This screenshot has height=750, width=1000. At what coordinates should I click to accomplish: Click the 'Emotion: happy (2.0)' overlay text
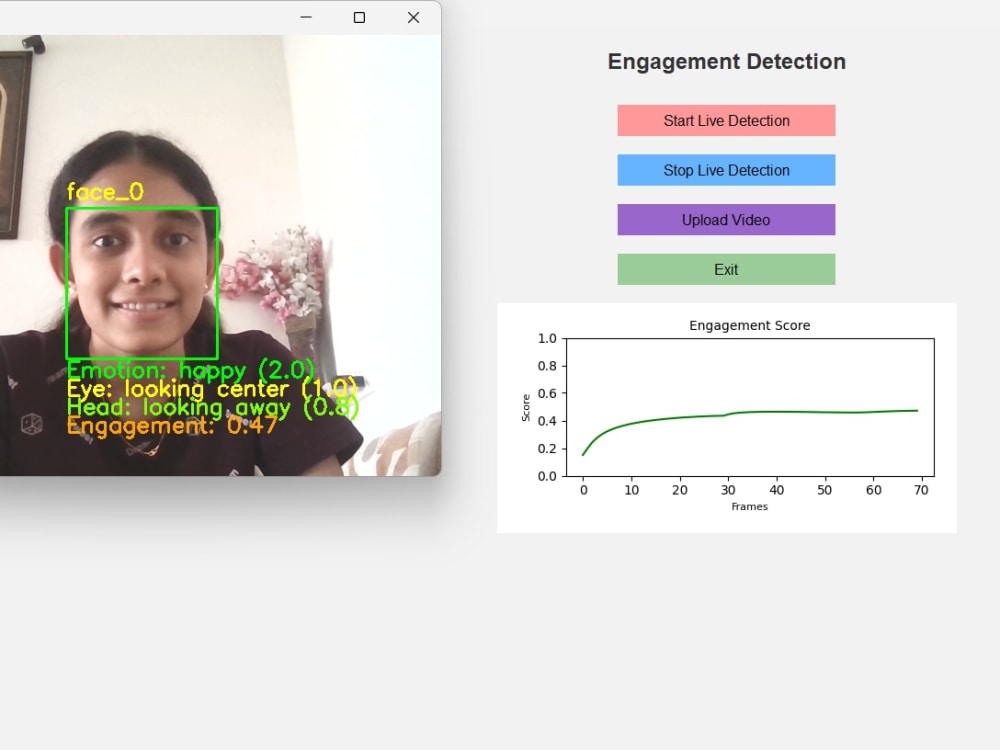tap(191, 370)
